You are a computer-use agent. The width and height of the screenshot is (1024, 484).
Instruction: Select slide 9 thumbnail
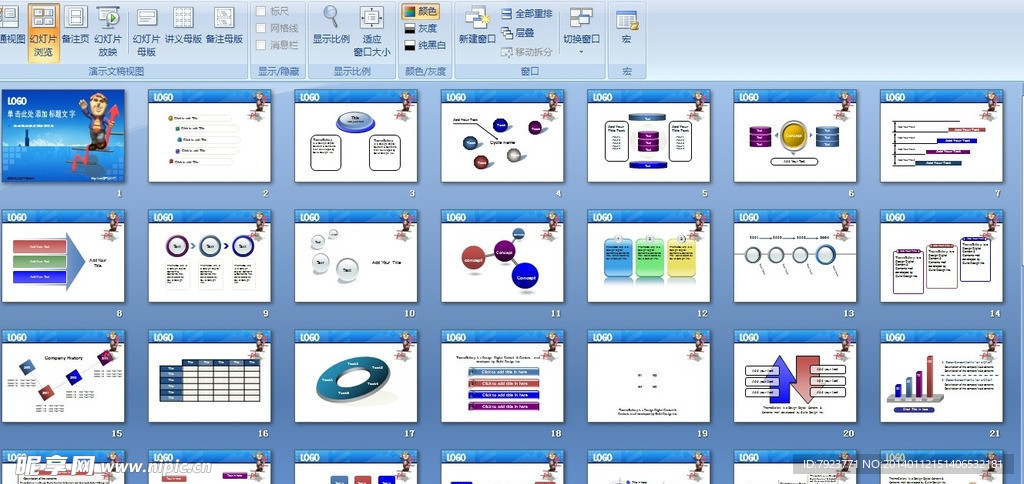pyautogui.click(x=209, y=256)
